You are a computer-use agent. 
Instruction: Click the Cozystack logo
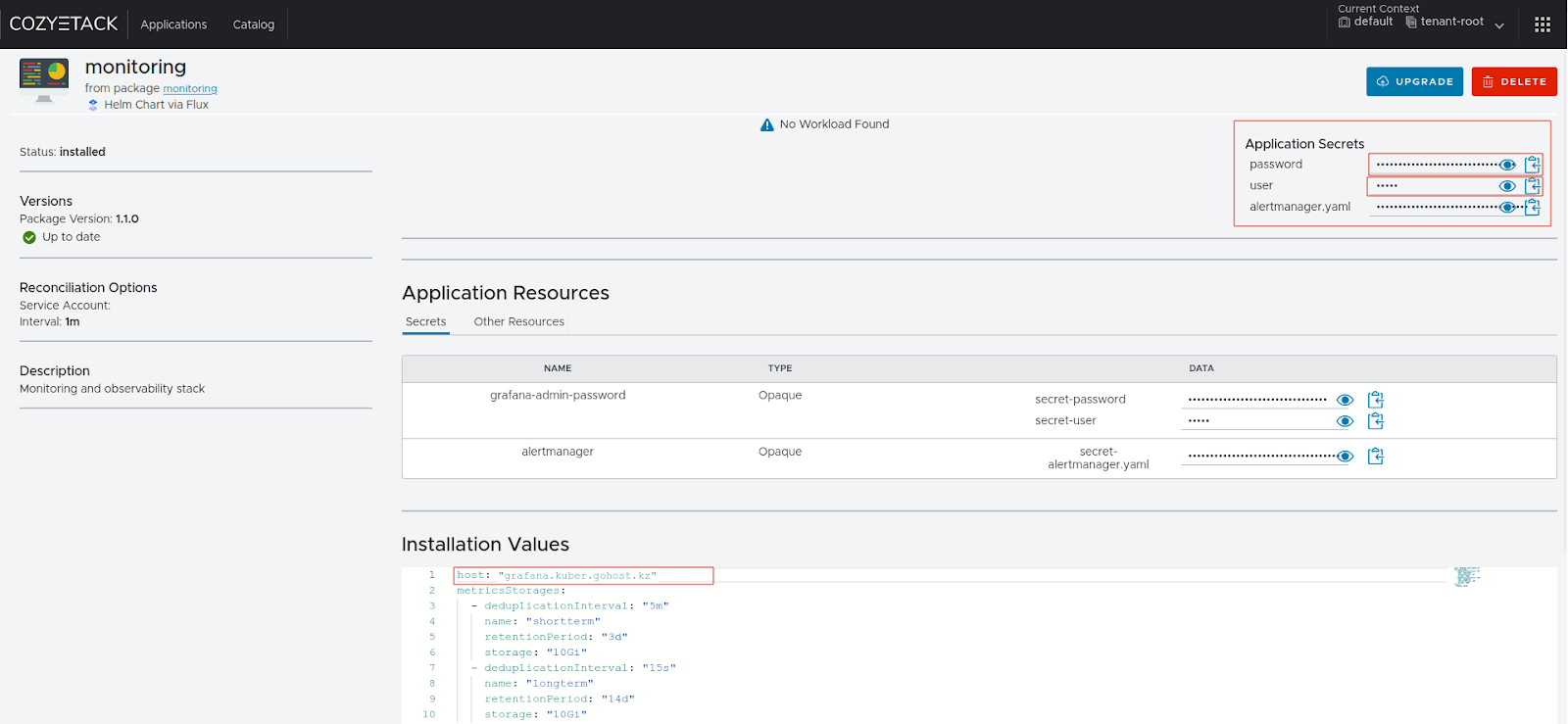tap(64, 24)
